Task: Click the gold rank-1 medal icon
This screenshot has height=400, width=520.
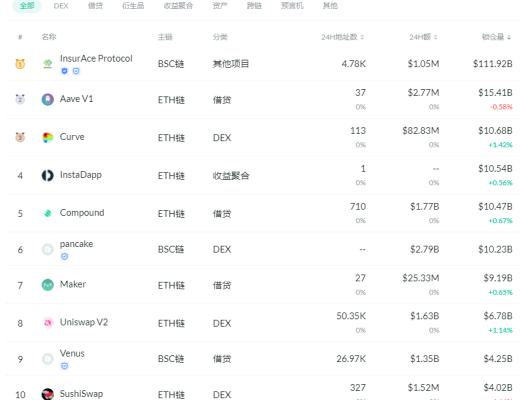Action: click(20, 63)
